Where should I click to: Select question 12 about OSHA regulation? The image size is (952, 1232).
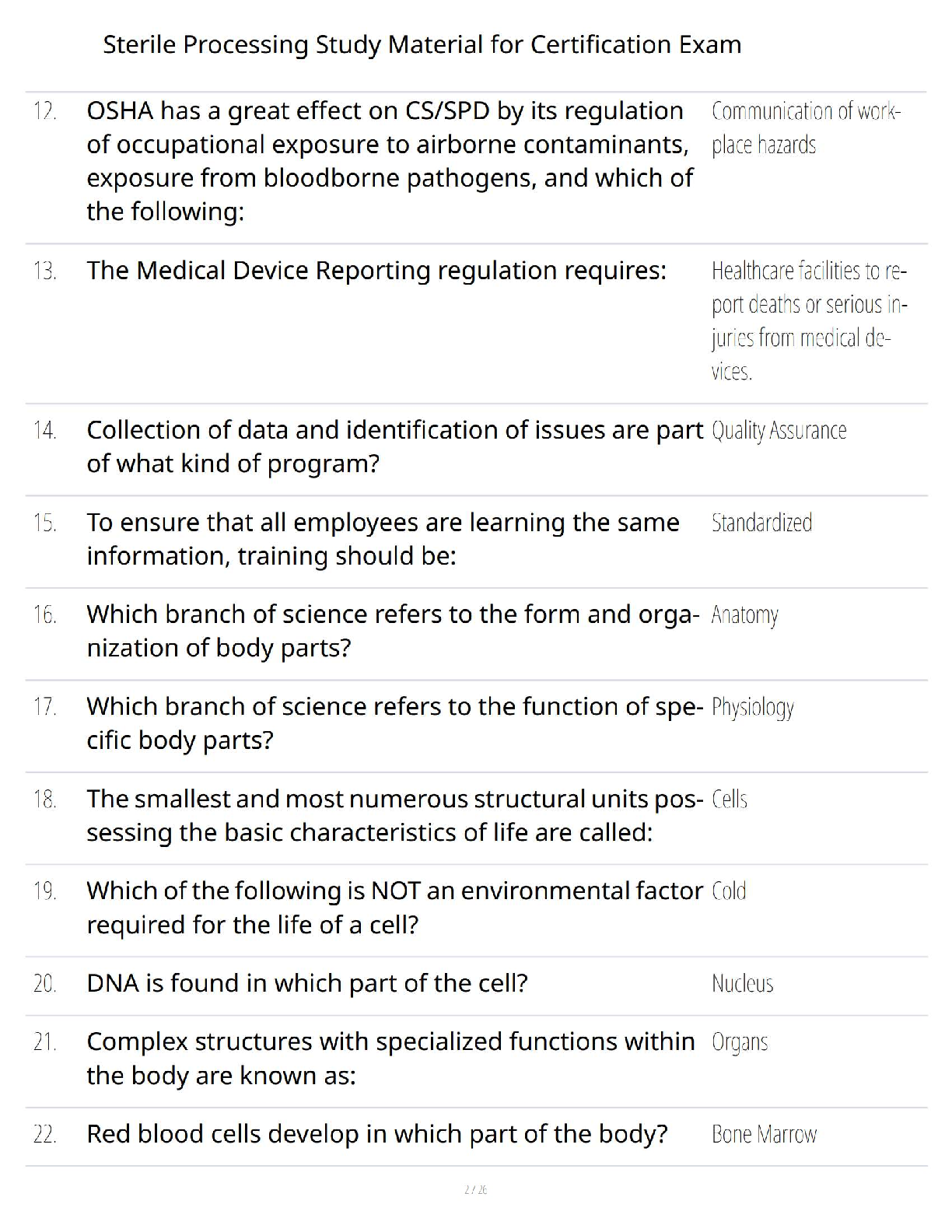389,161
